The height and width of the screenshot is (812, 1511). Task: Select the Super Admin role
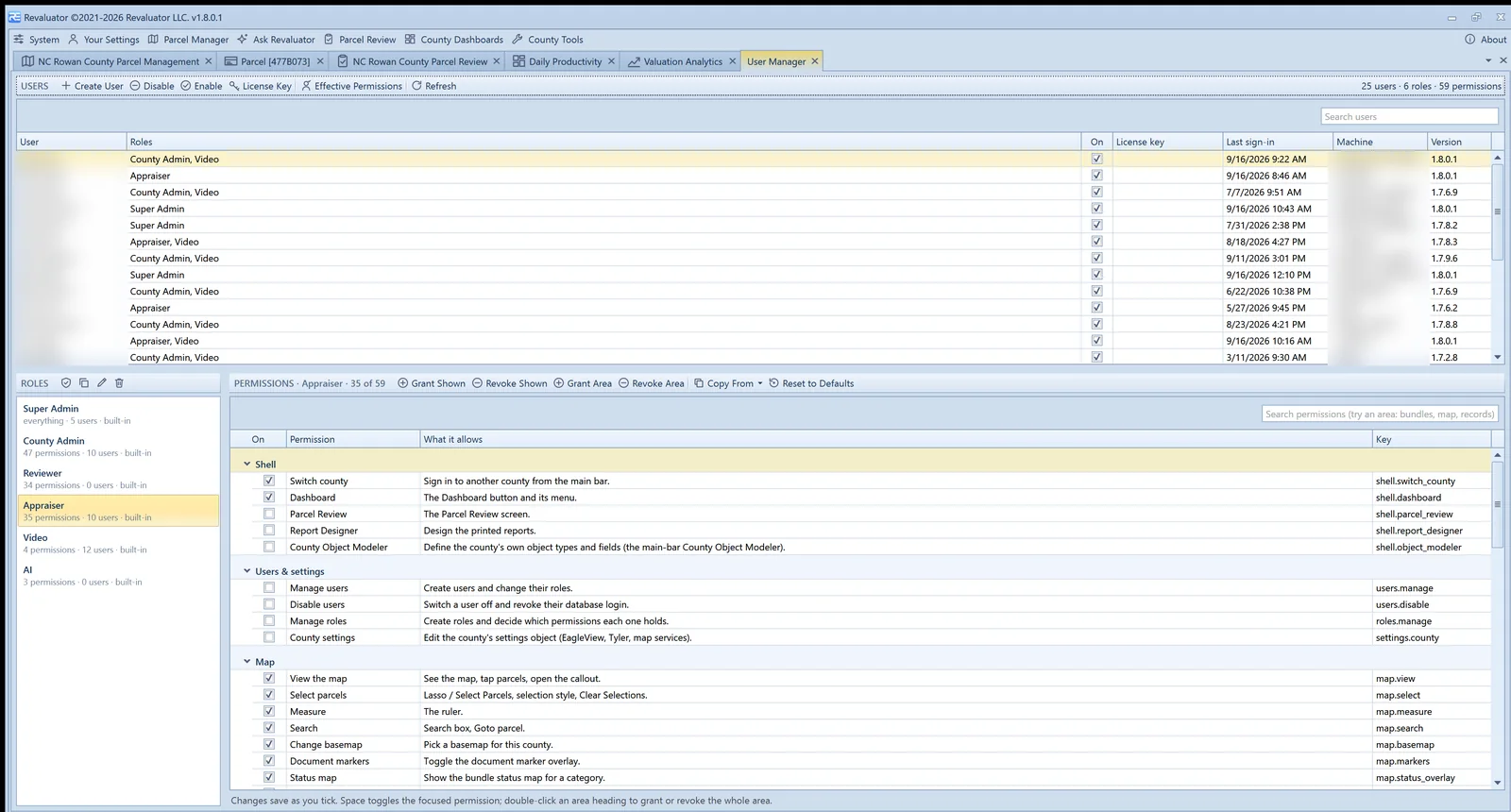118,414
